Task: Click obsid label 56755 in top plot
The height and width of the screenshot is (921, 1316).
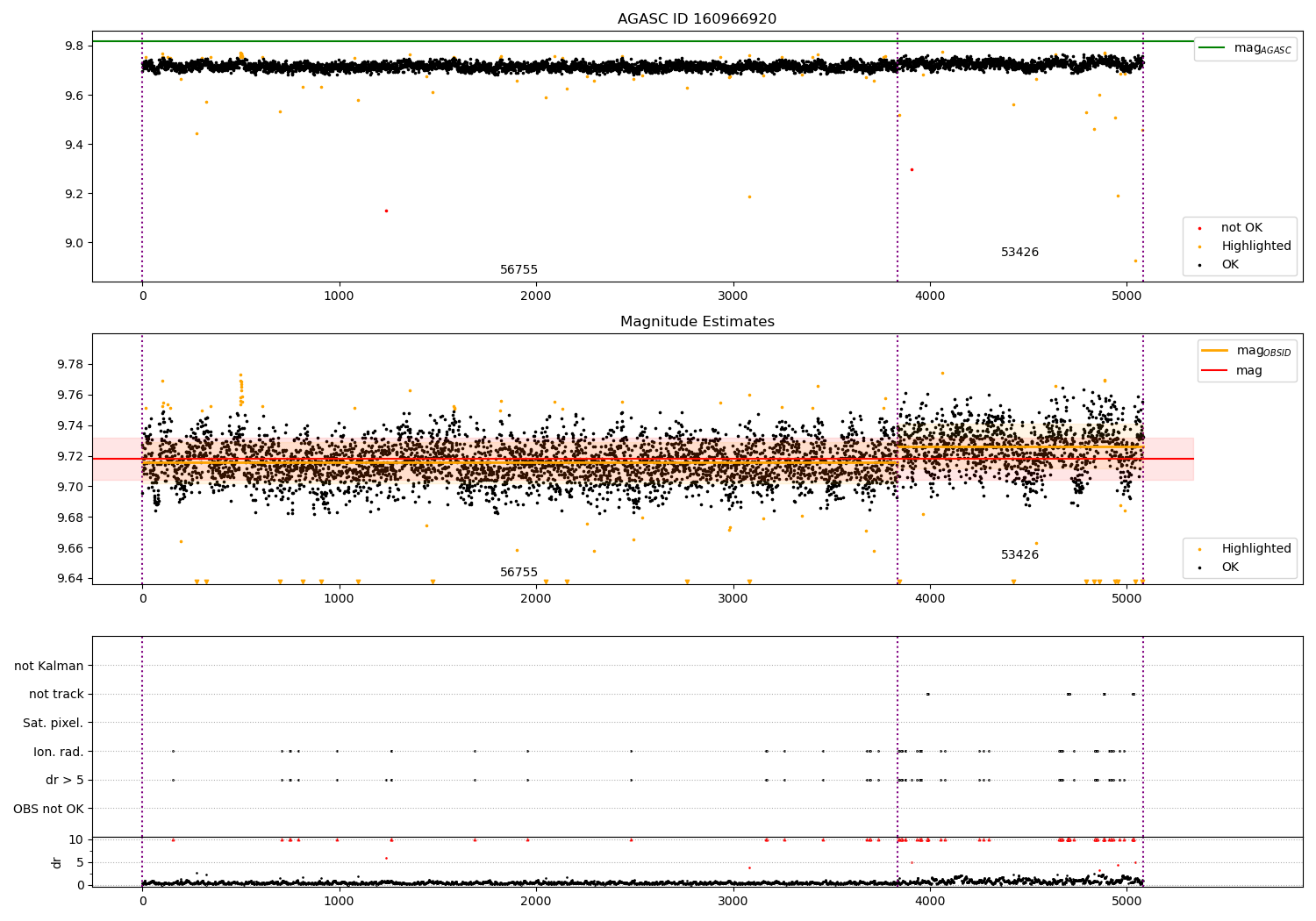Action: (519, 269)
